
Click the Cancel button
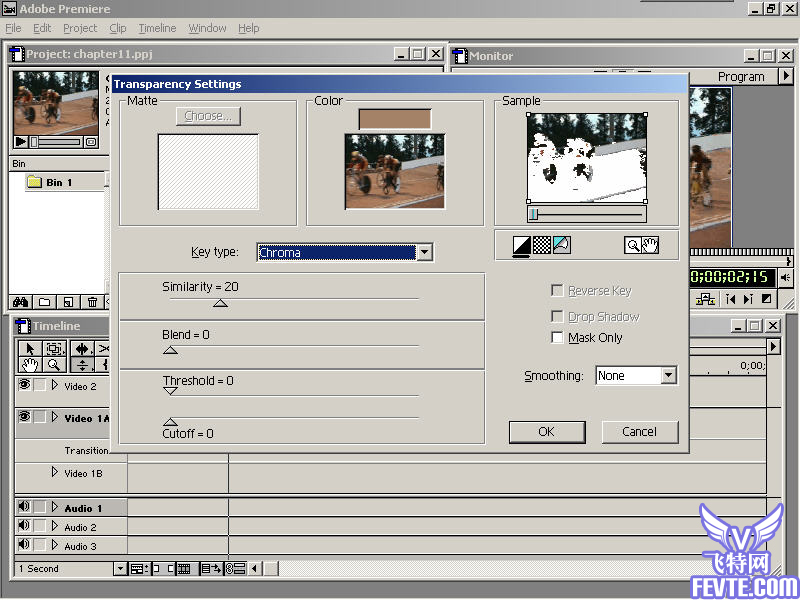[640, 432]
